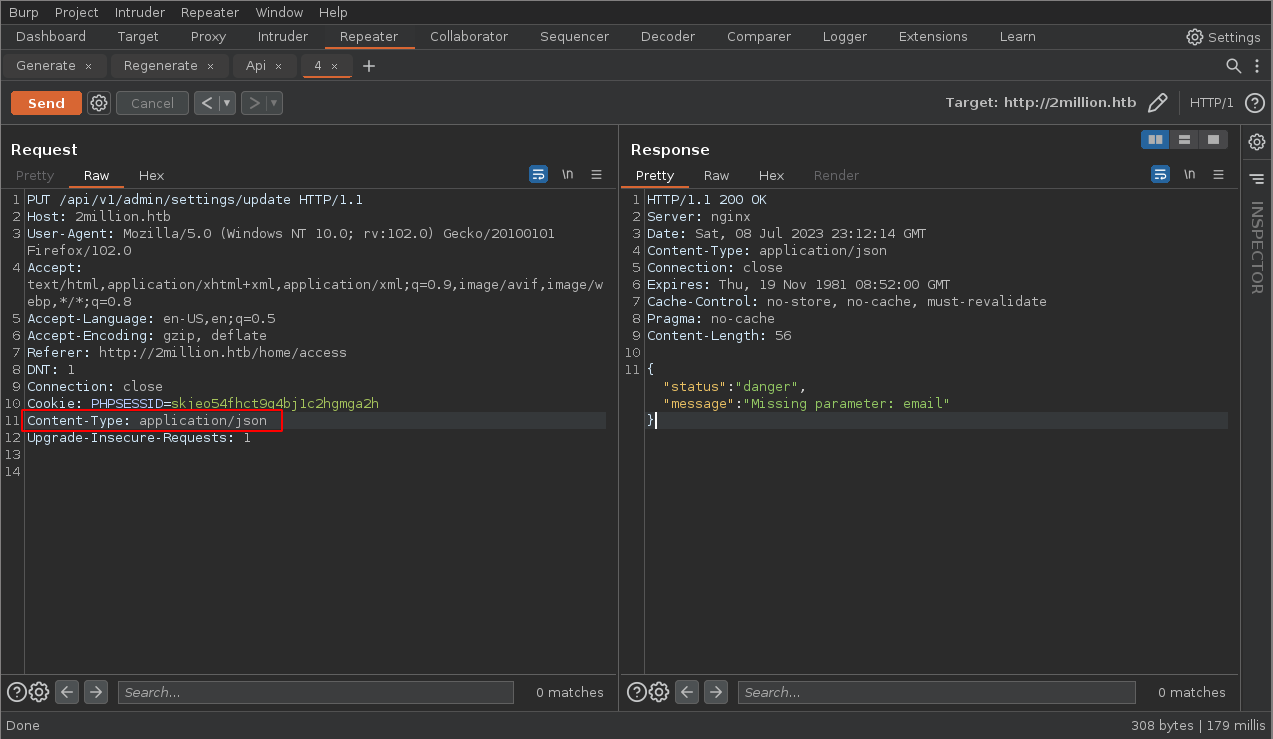
Task: Open request editor hamburger menu
Action: (596, 174)
